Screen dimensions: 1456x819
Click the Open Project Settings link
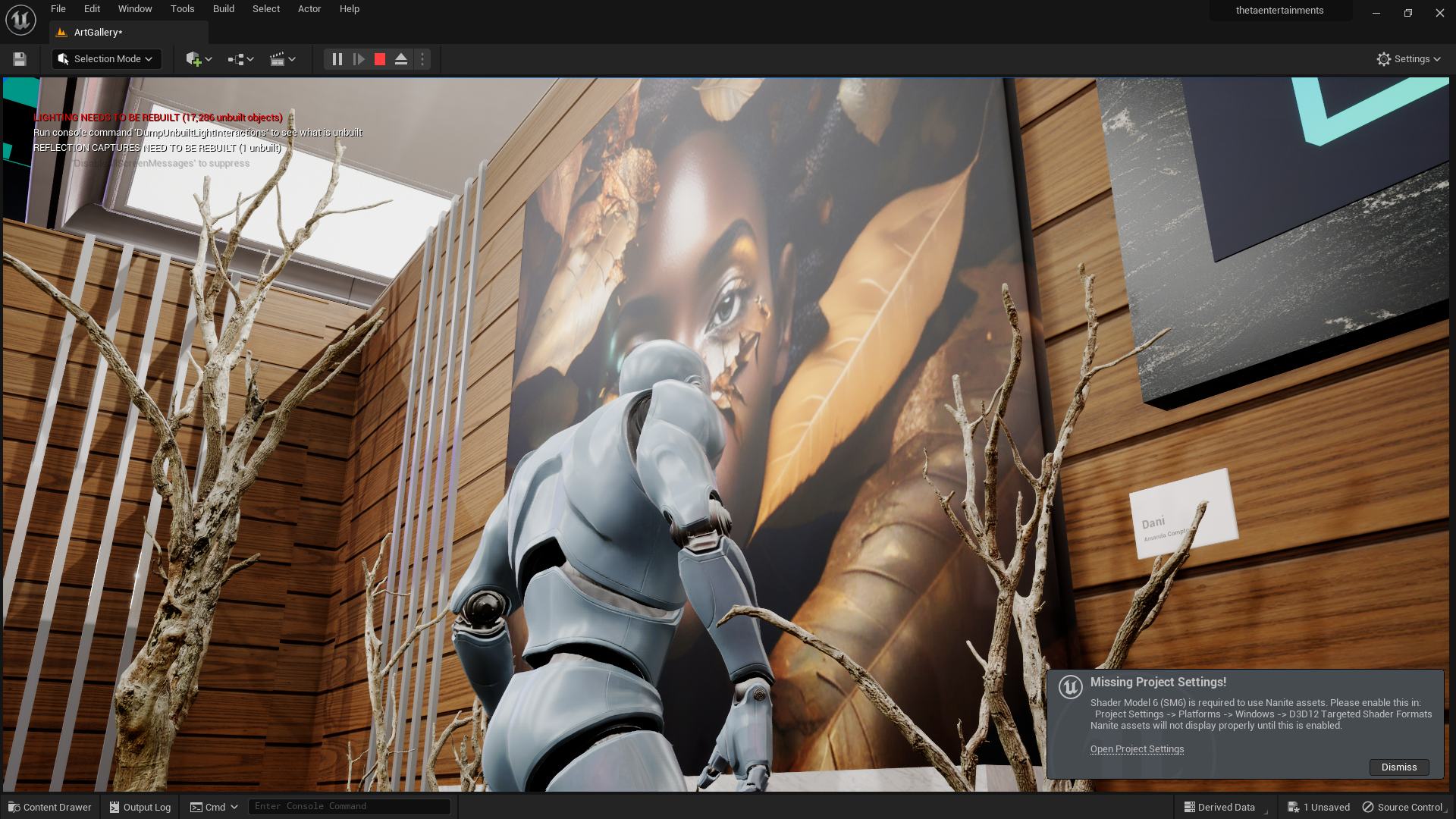tap(1137, 749)
